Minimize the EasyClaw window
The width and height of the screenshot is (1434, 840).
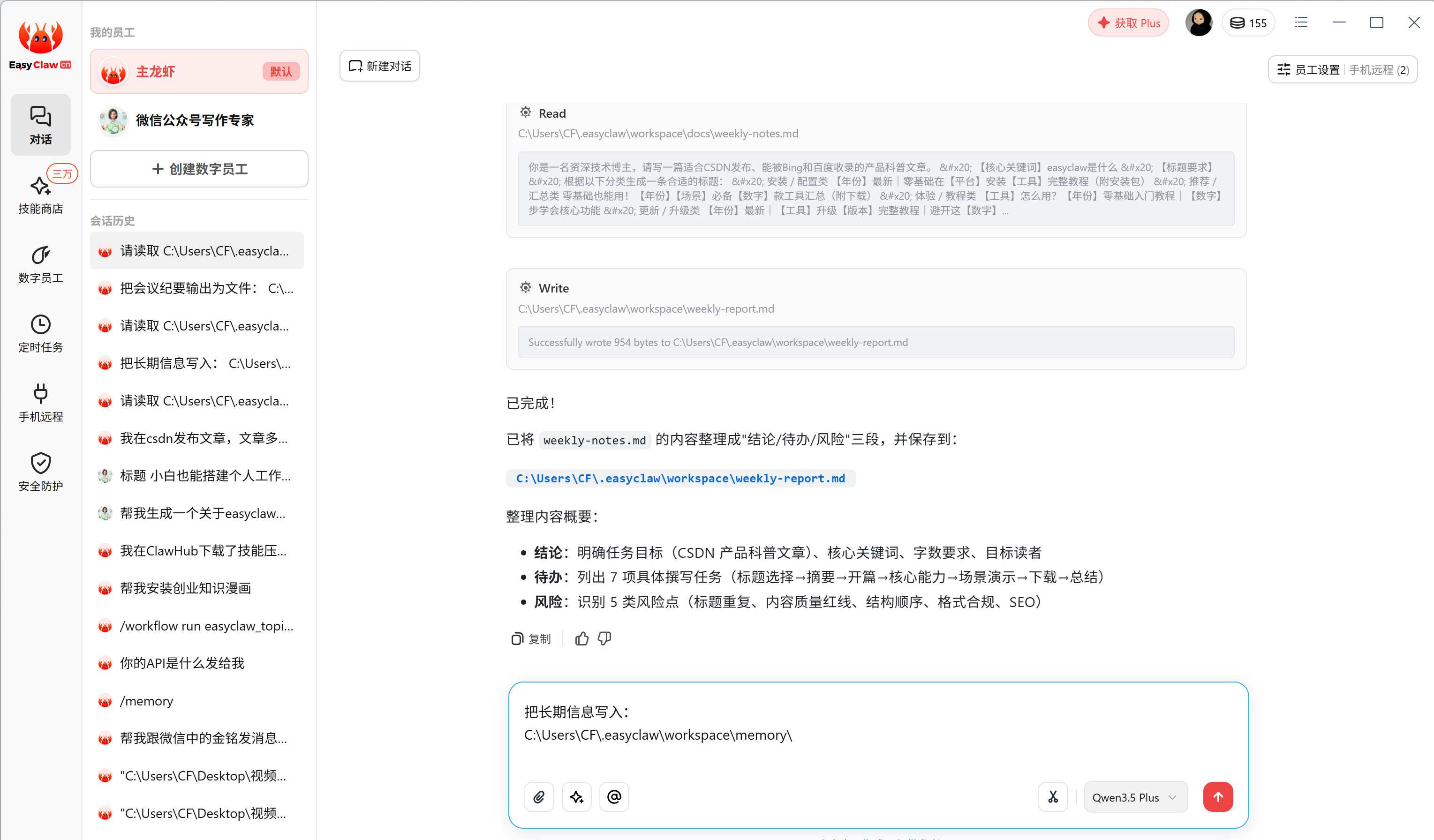click(1339, 23)
